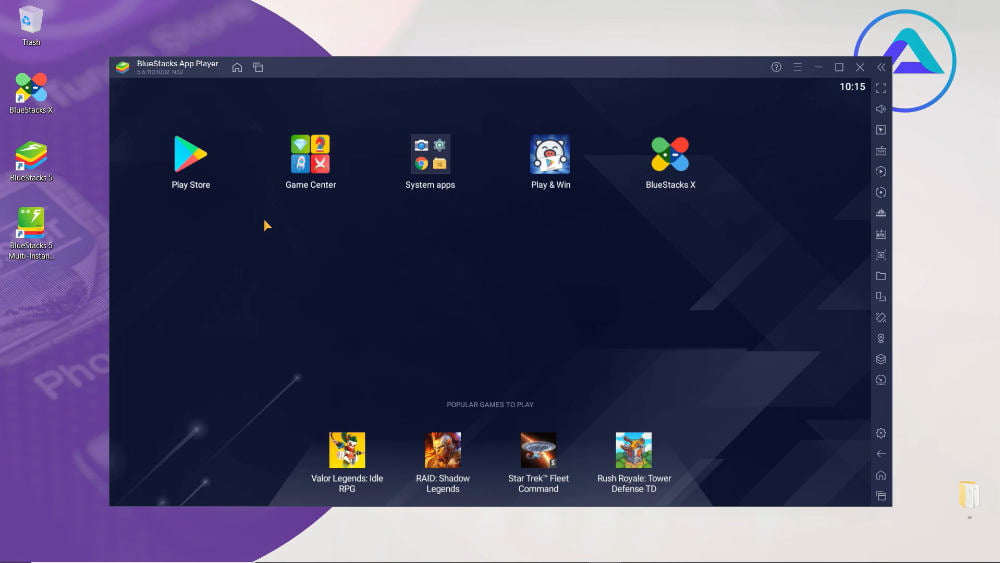Click the folder media manager icon
The width and height of the screenshot is (1000, 563).
click(x=881, y=276)
